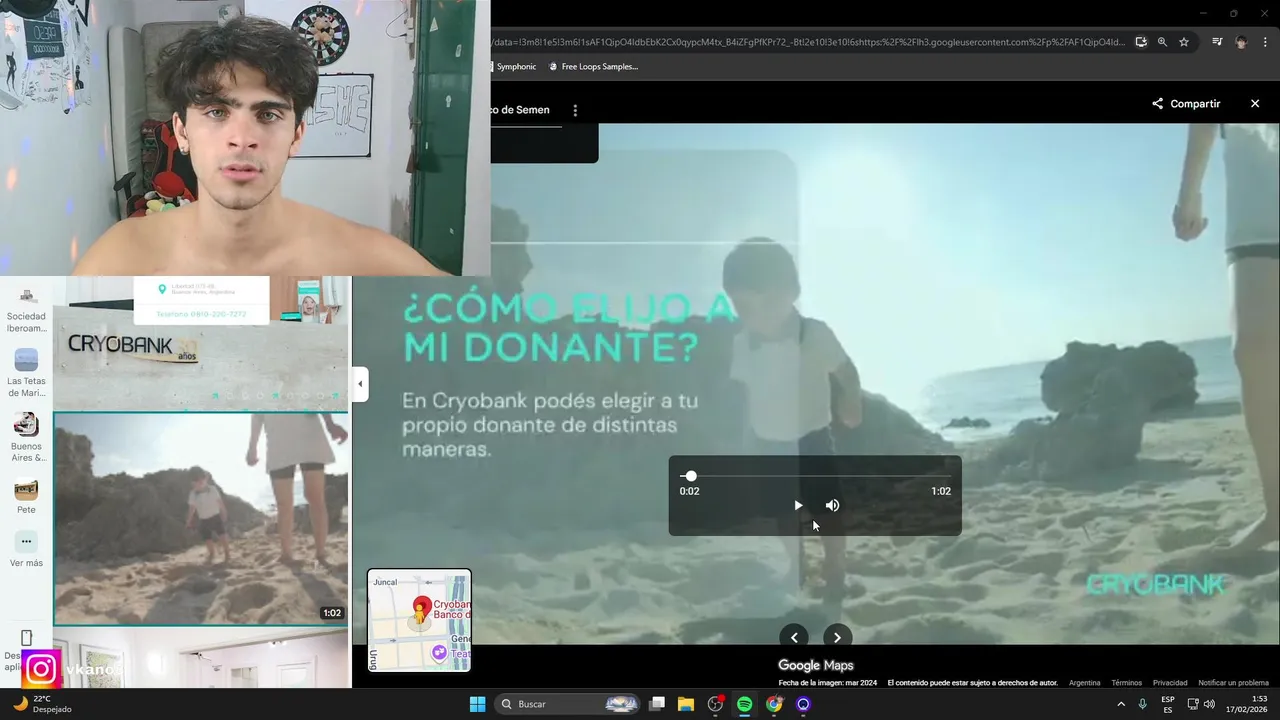Screen dimensions: 1280x720
Task: Open the Symphonic bookmark
Action: coord(513,67)
